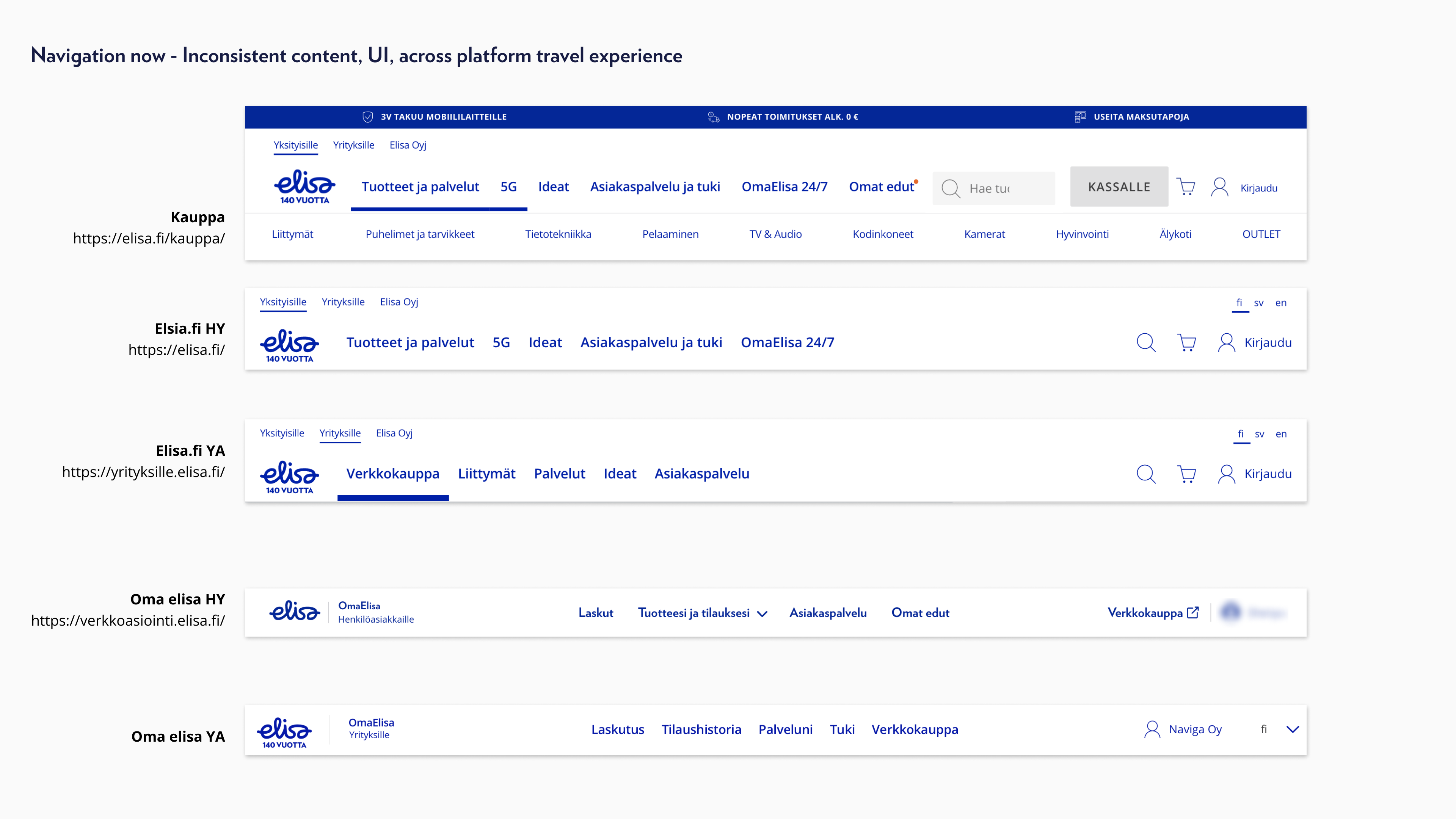The image size is (1456, 819).
Task: Select Puhelimet ja tarvikkeet category tab
Action: 420,234
